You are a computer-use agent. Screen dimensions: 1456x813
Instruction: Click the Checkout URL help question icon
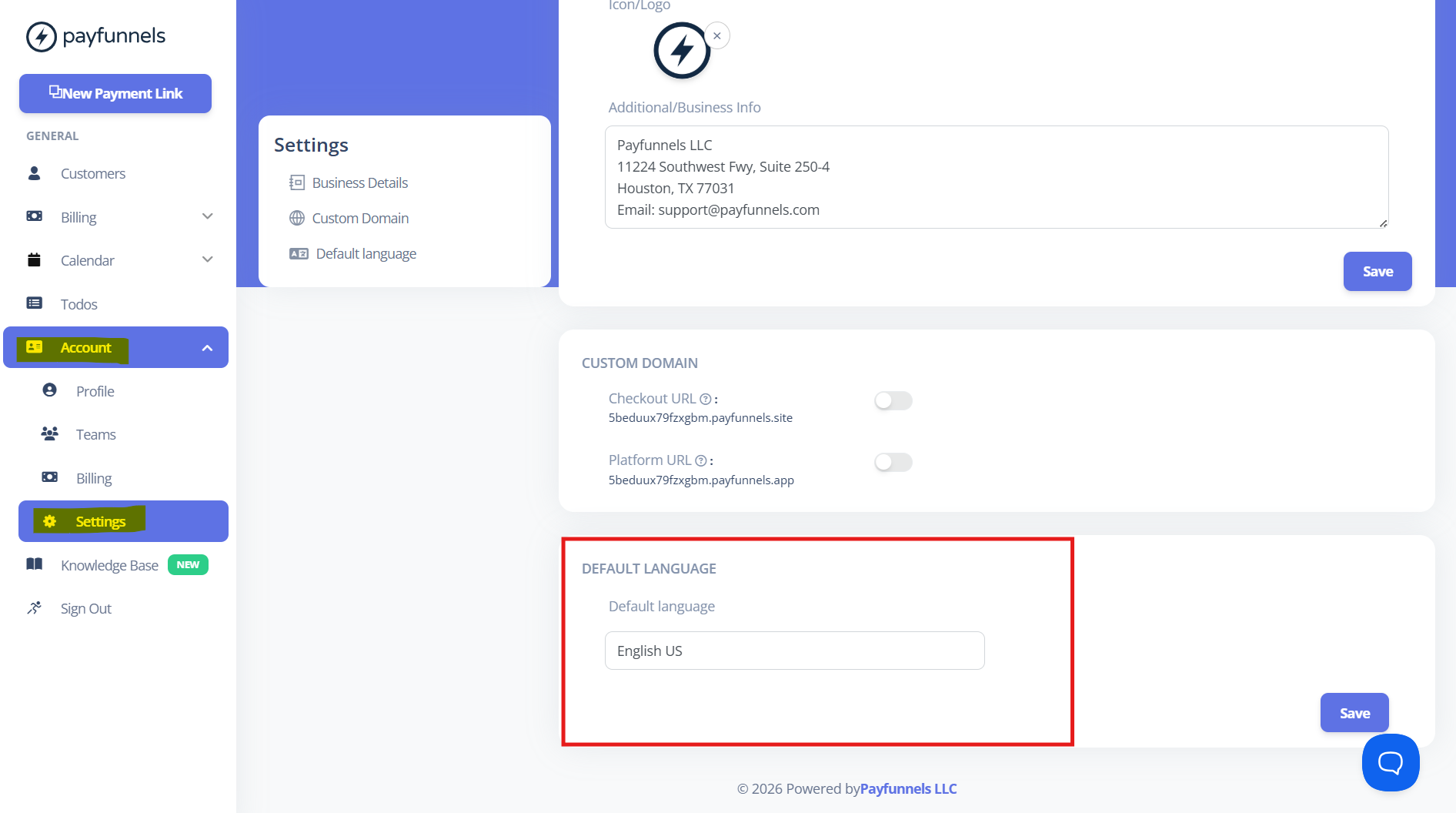pos(705,399)
